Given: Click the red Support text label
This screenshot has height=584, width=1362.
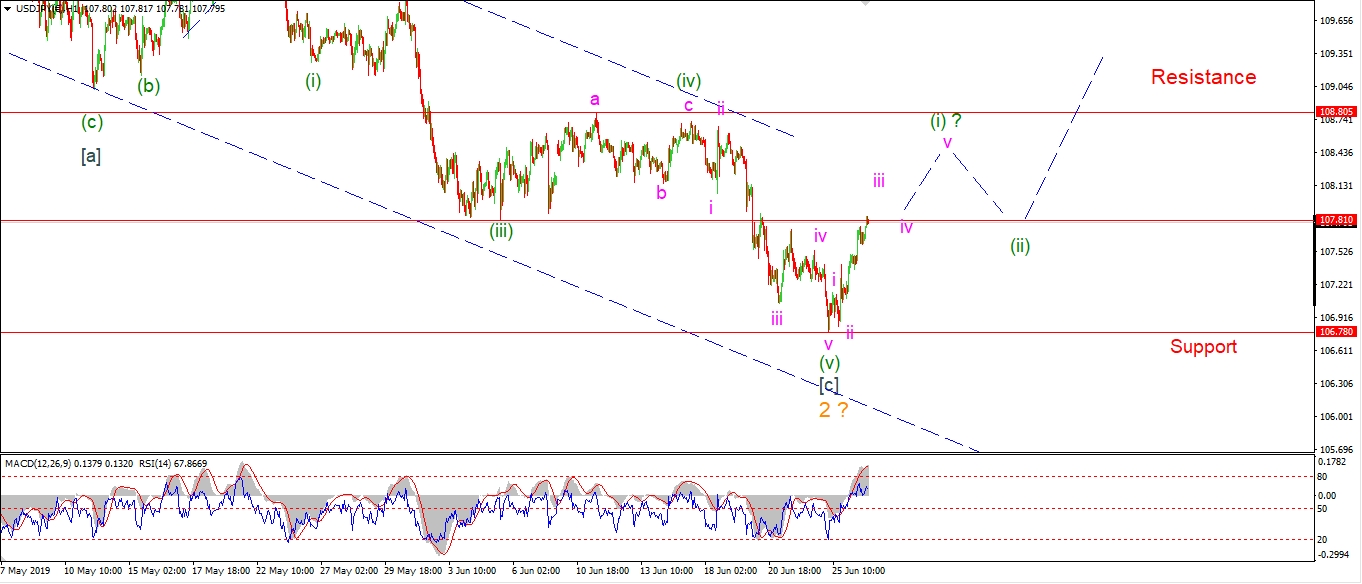Looking at the screenshot, I should point(1203,347).
